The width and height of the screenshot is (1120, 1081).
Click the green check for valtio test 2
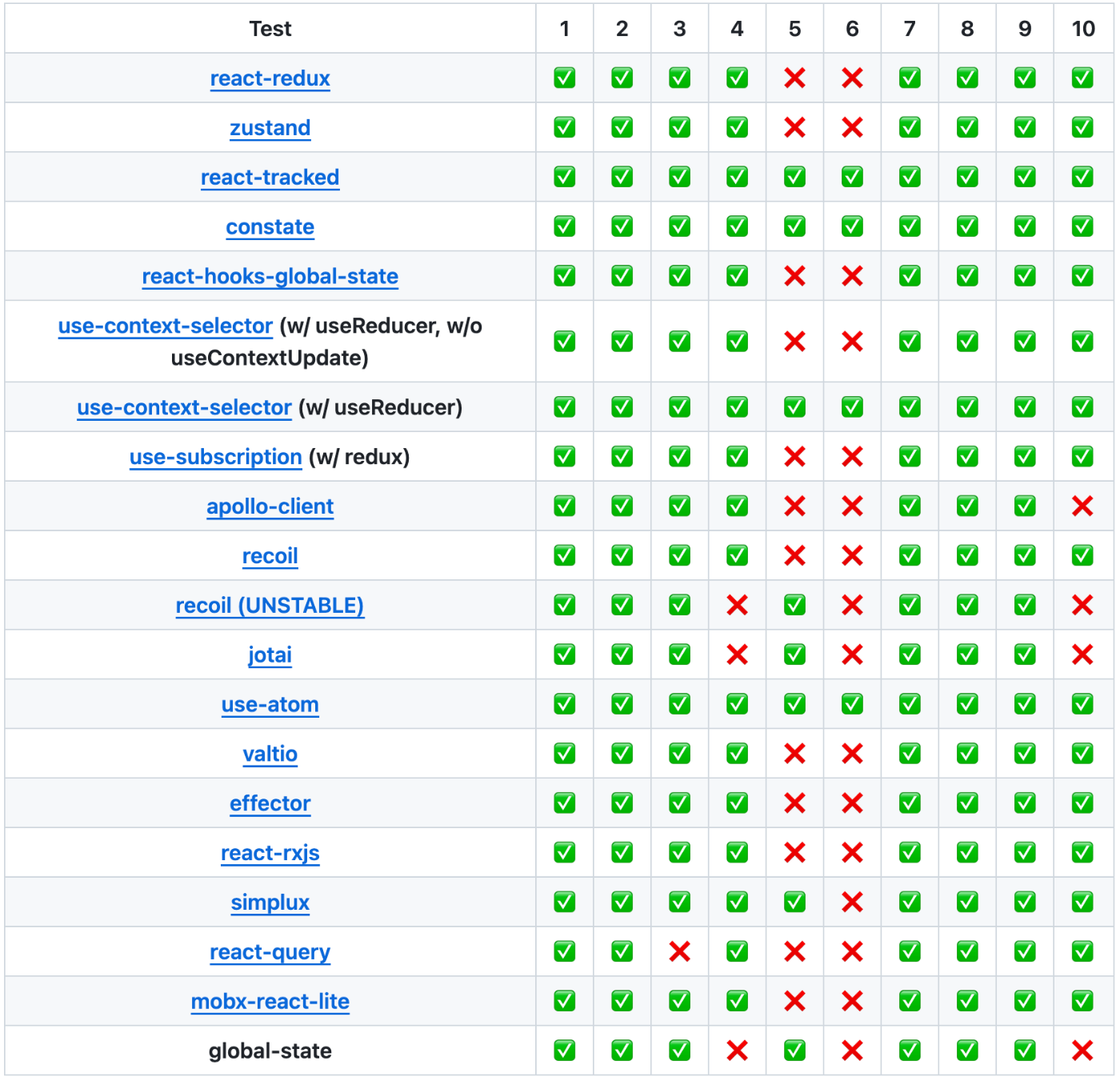(622, 754)
